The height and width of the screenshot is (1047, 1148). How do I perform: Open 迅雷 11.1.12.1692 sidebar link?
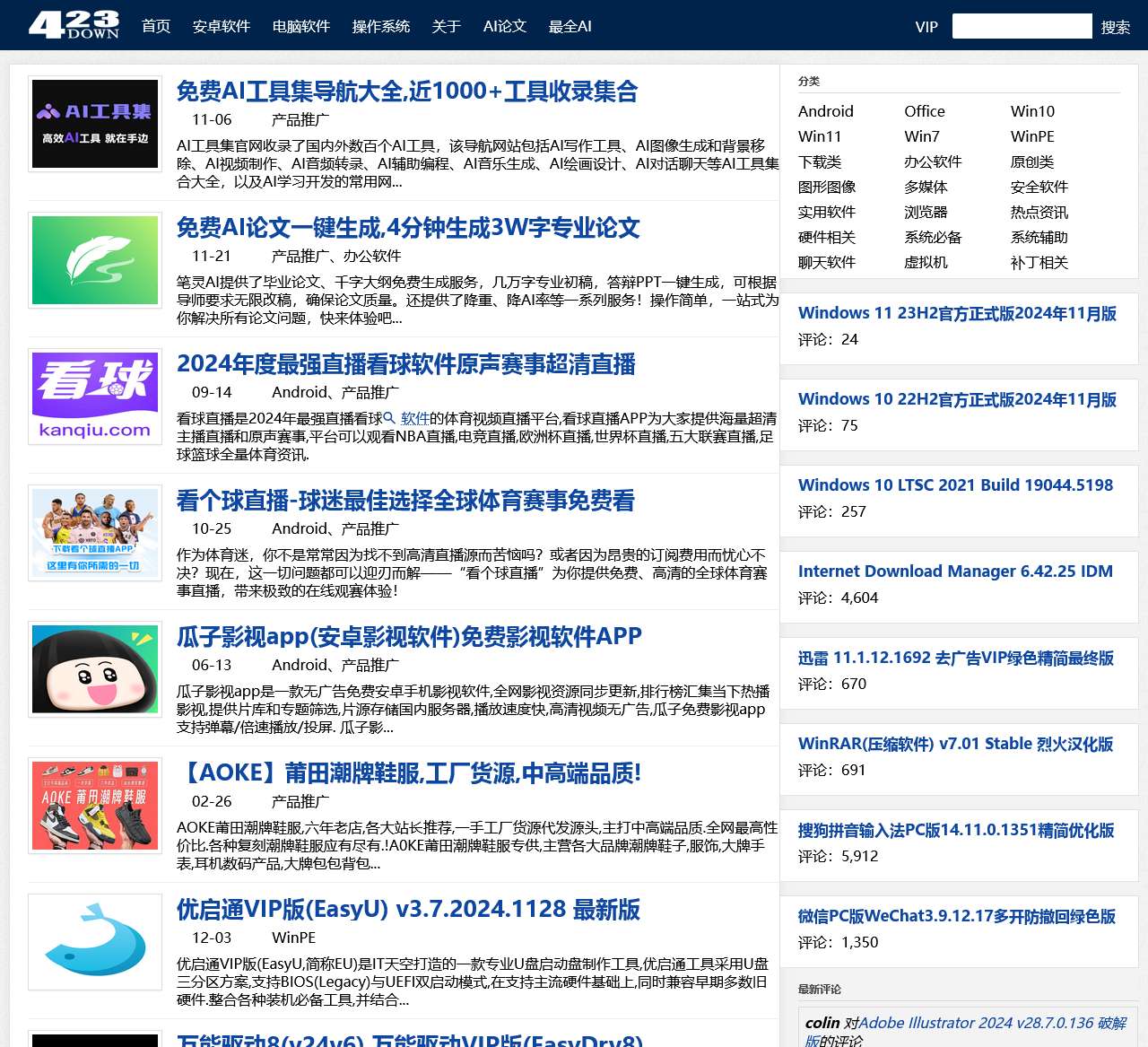pyautogui.click(x=956, y=658)
